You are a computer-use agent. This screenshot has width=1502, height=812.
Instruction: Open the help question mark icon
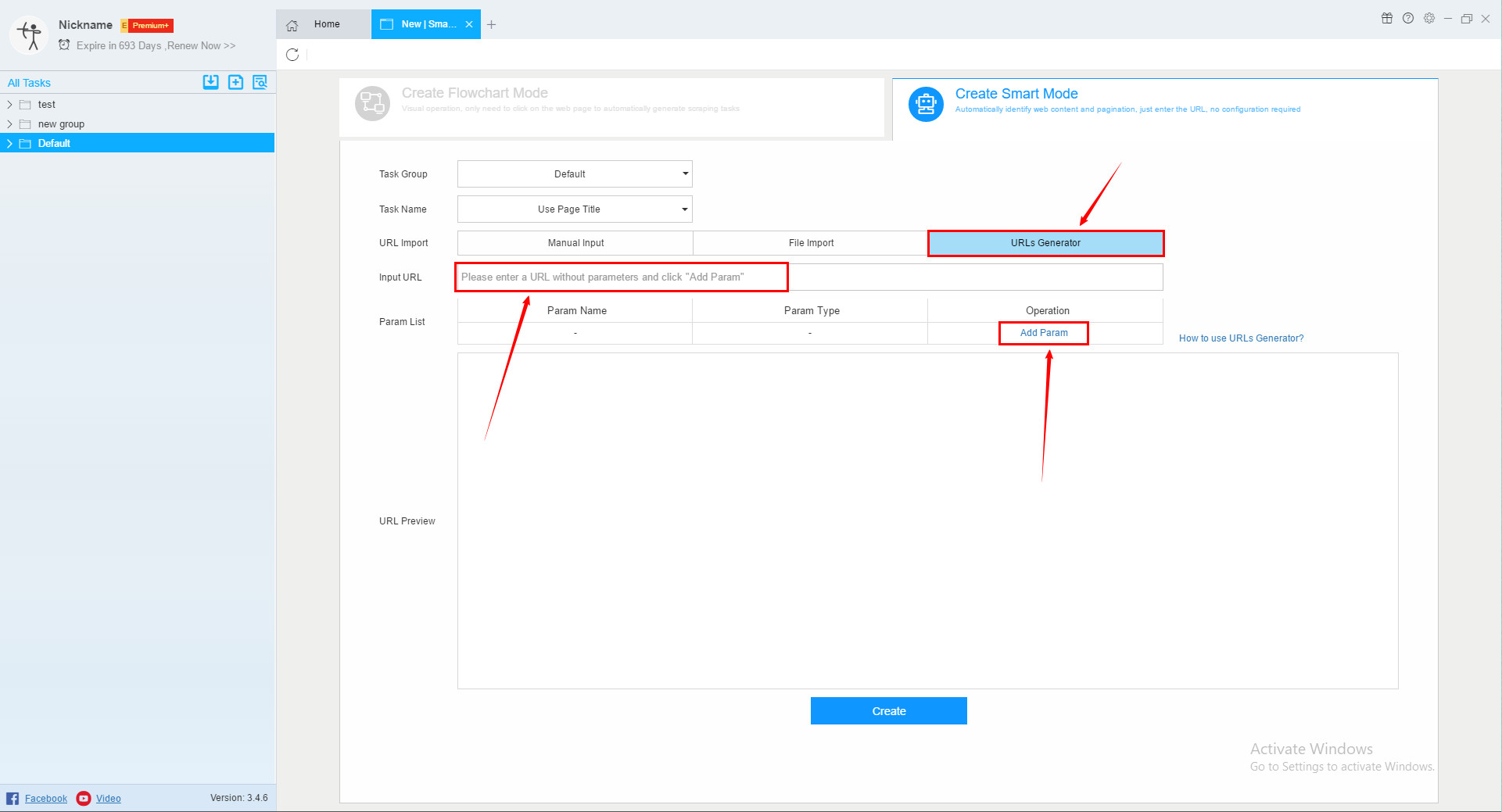(x=1408, y=18)
